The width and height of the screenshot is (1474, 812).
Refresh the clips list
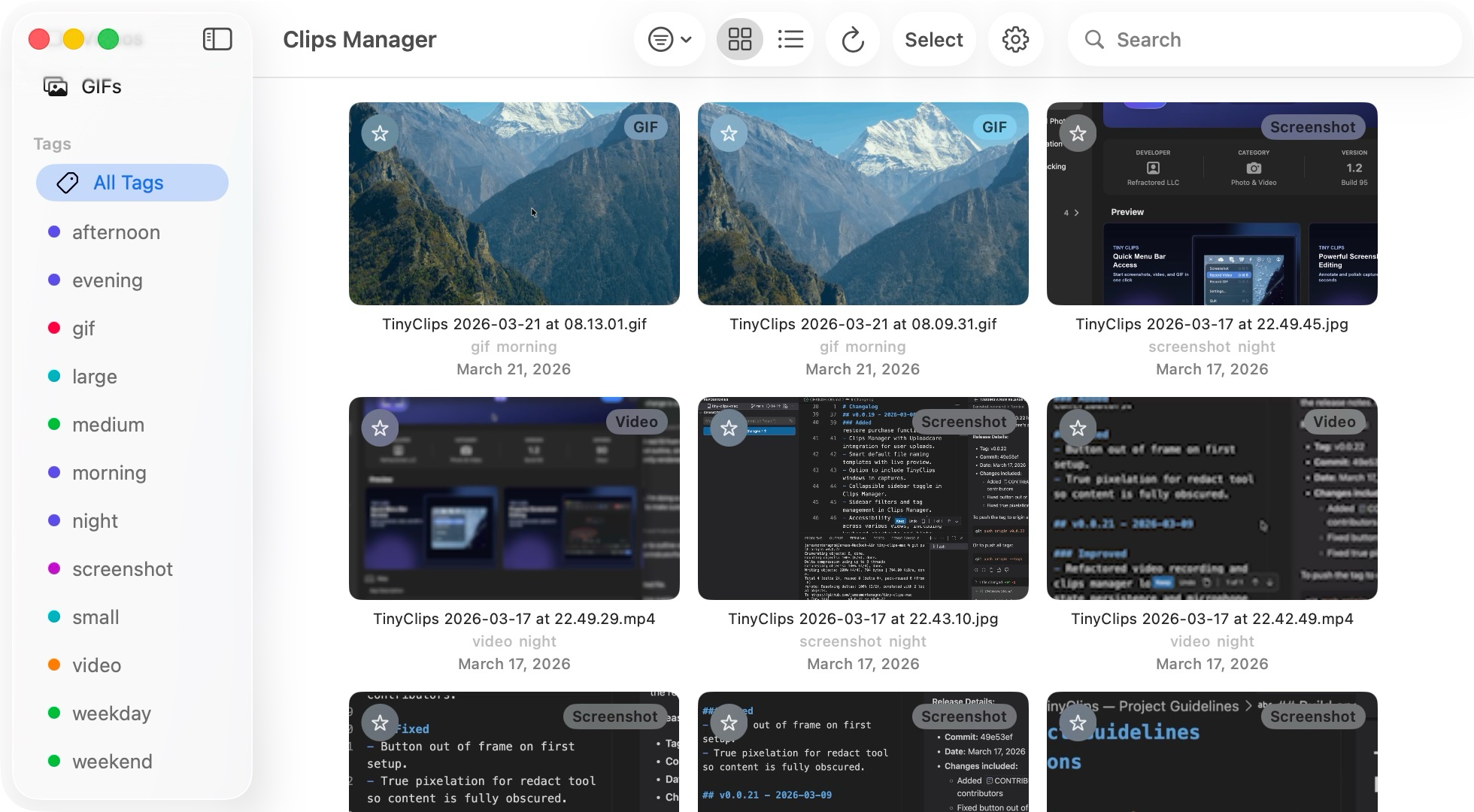coord(852,39)
